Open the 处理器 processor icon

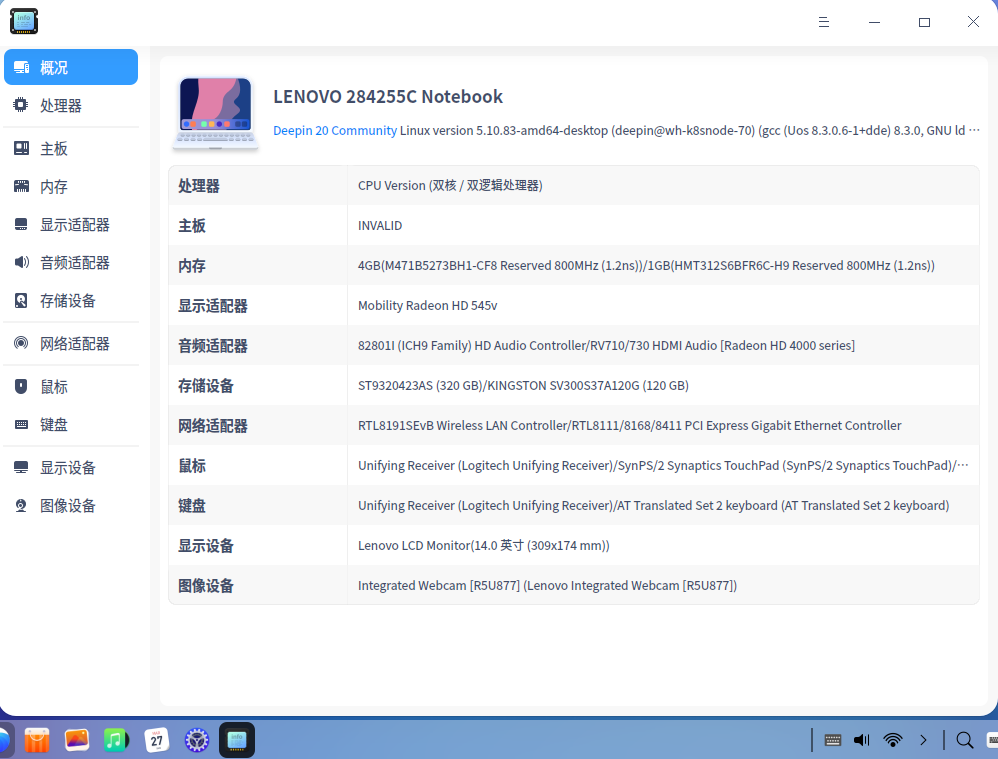[21, 105]
